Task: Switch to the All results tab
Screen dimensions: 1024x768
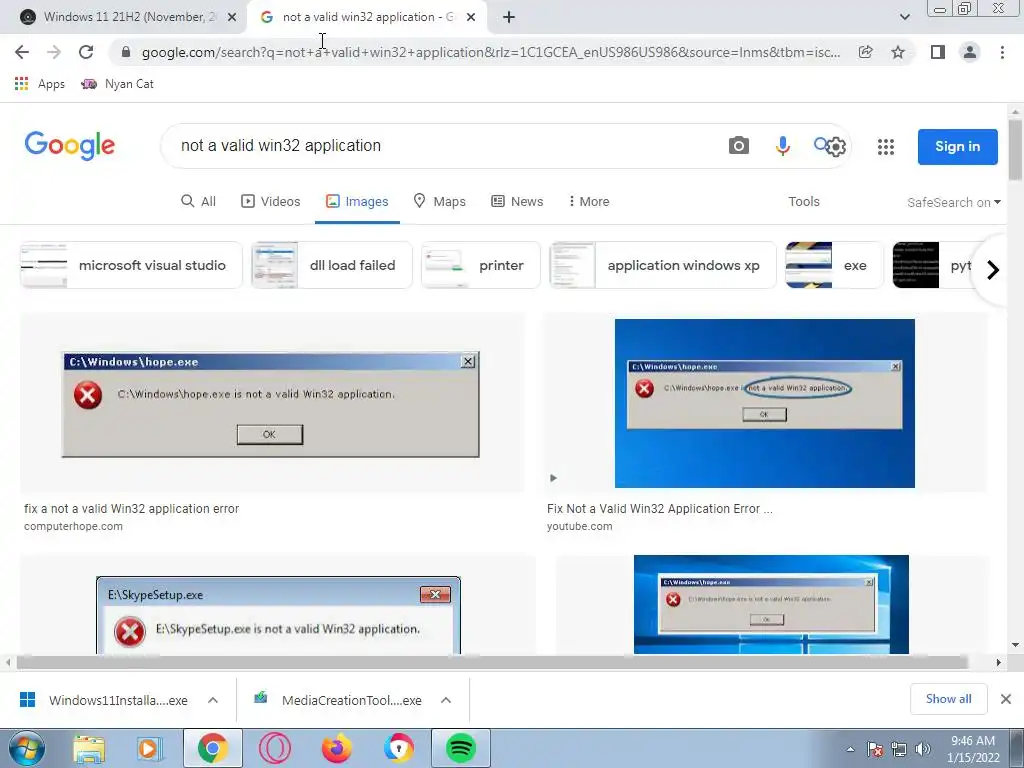Action: tap(198, 201)
